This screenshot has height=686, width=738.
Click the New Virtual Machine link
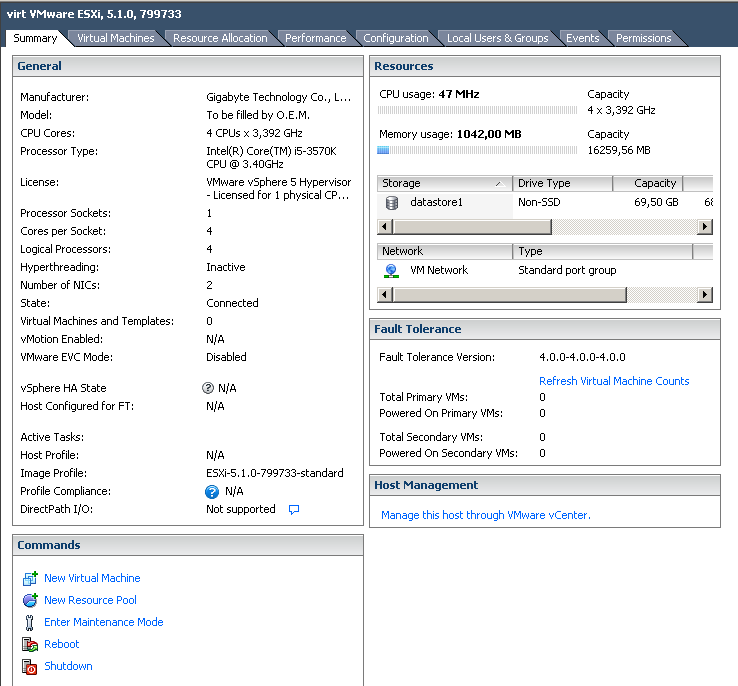tap(92, 578)
